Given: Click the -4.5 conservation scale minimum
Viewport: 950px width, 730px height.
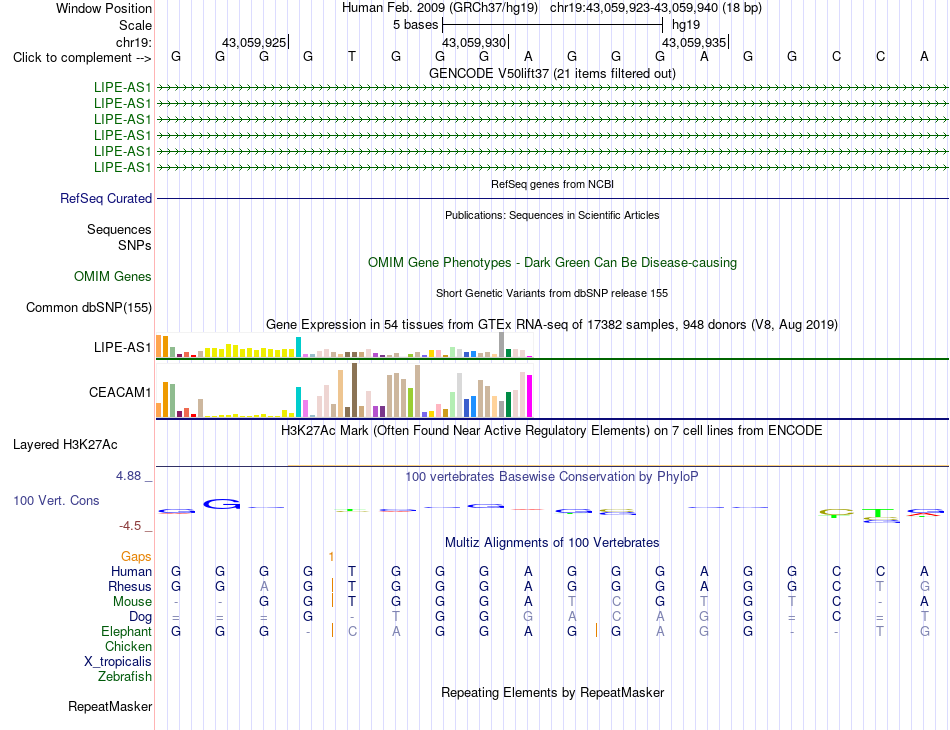Looking at the screenshot, I should (130, 526).
